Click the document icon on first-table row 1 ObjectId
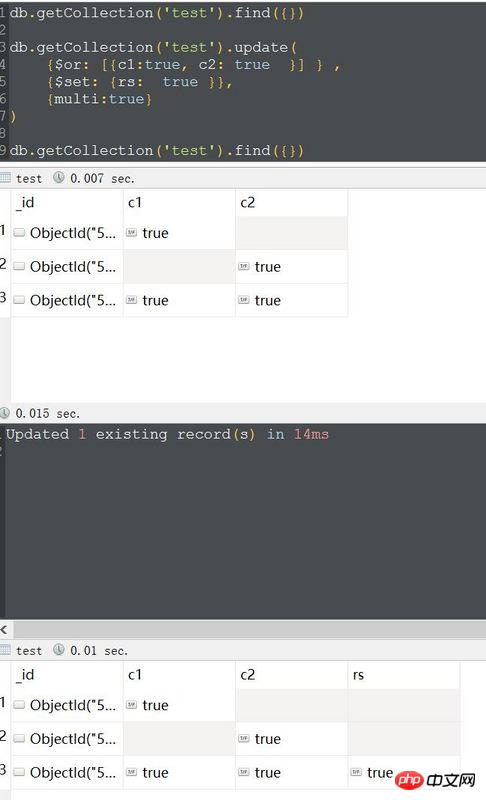The height and width of the screenshot is (800, 486). 19,233
